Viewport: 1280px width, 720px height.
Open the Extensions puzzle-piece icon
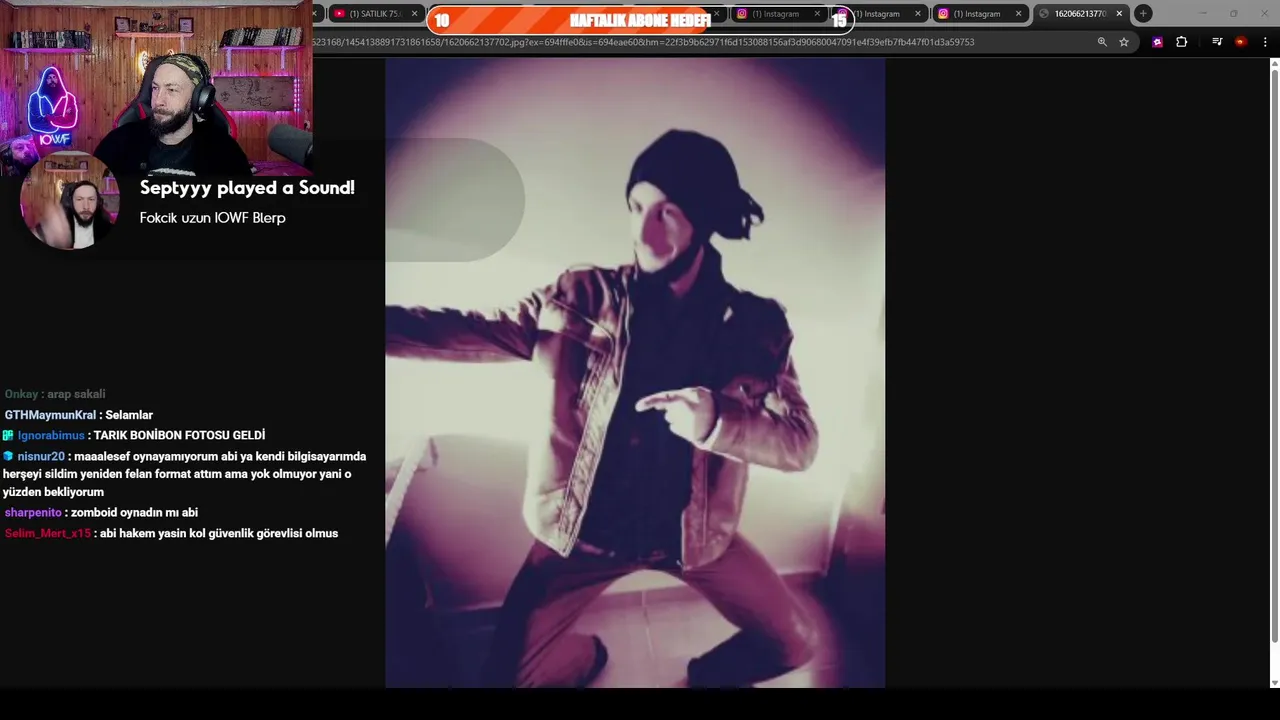pos(1181,42)
